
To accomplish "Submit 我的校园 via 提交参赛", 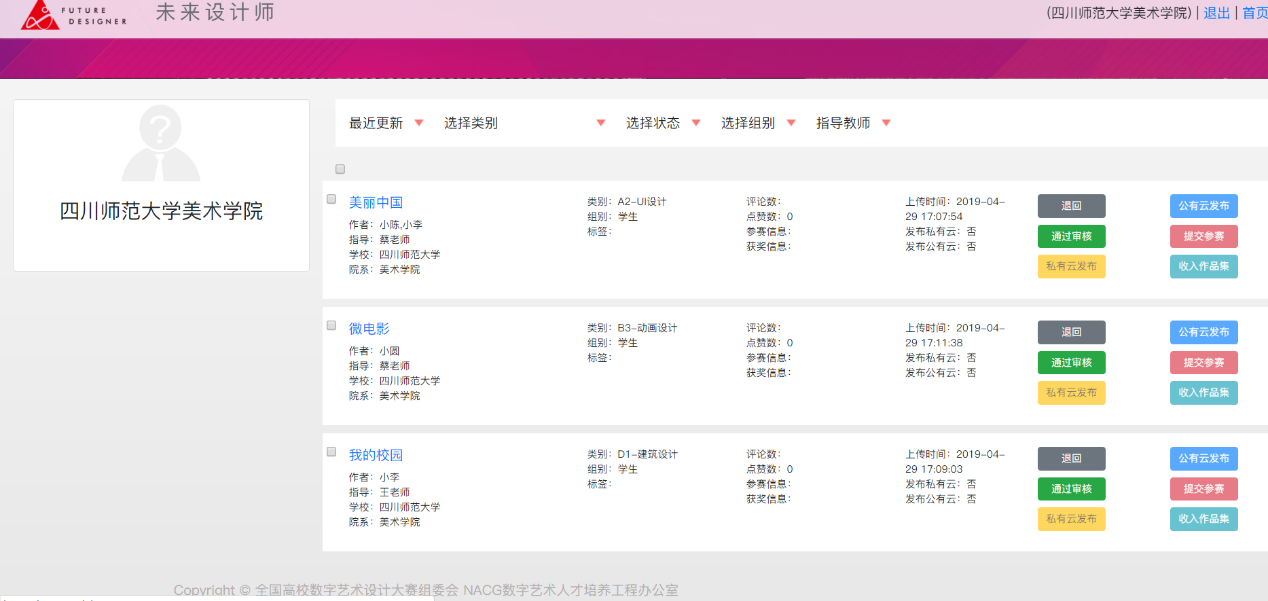I will pos(1204,489).
